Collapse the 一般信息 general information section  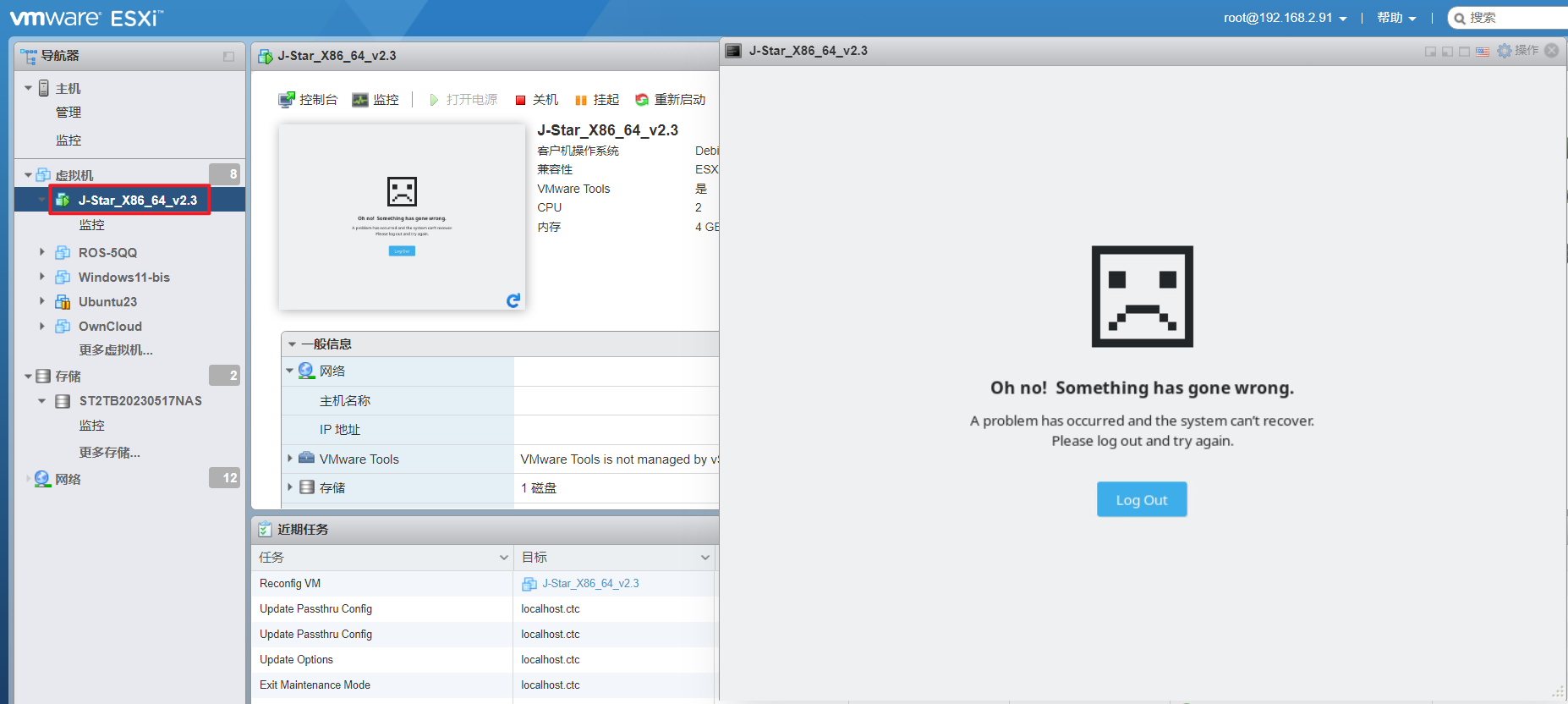pyautogui.click(x=292, y=344)
